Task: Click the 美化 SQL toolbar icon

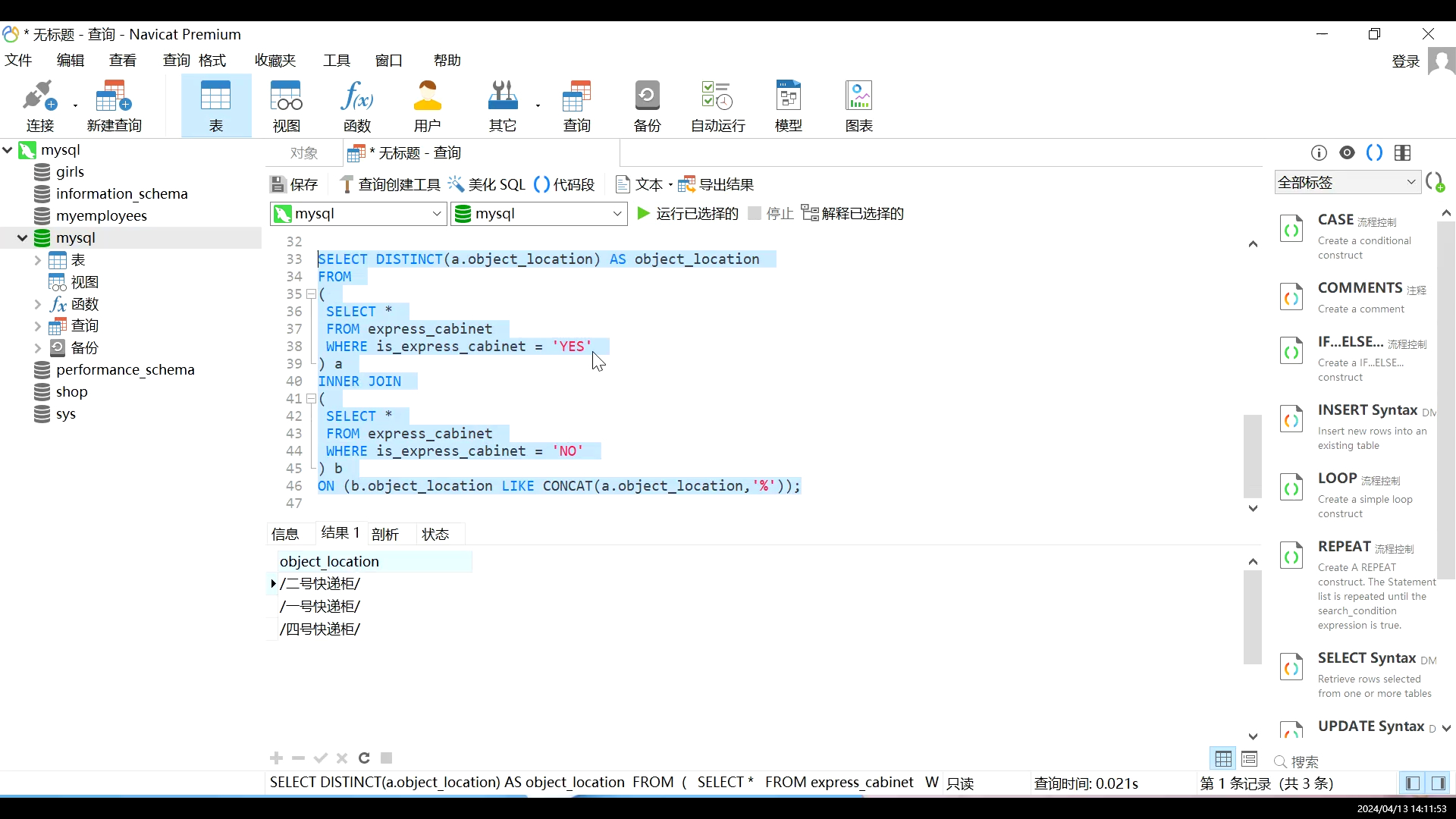Action: pos(488,184)
